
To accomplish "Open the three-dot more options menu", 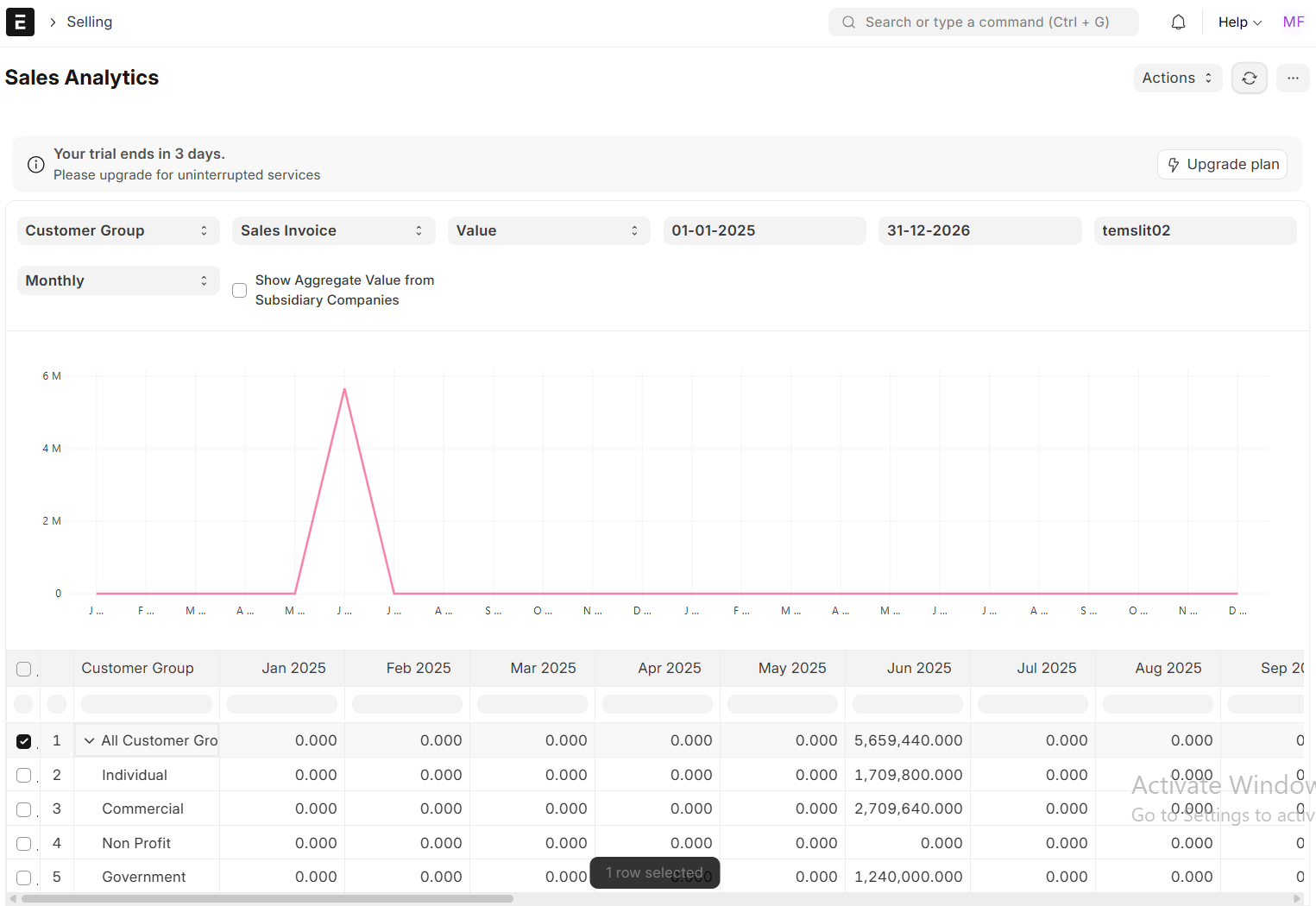I will (x=1293, y=79).
